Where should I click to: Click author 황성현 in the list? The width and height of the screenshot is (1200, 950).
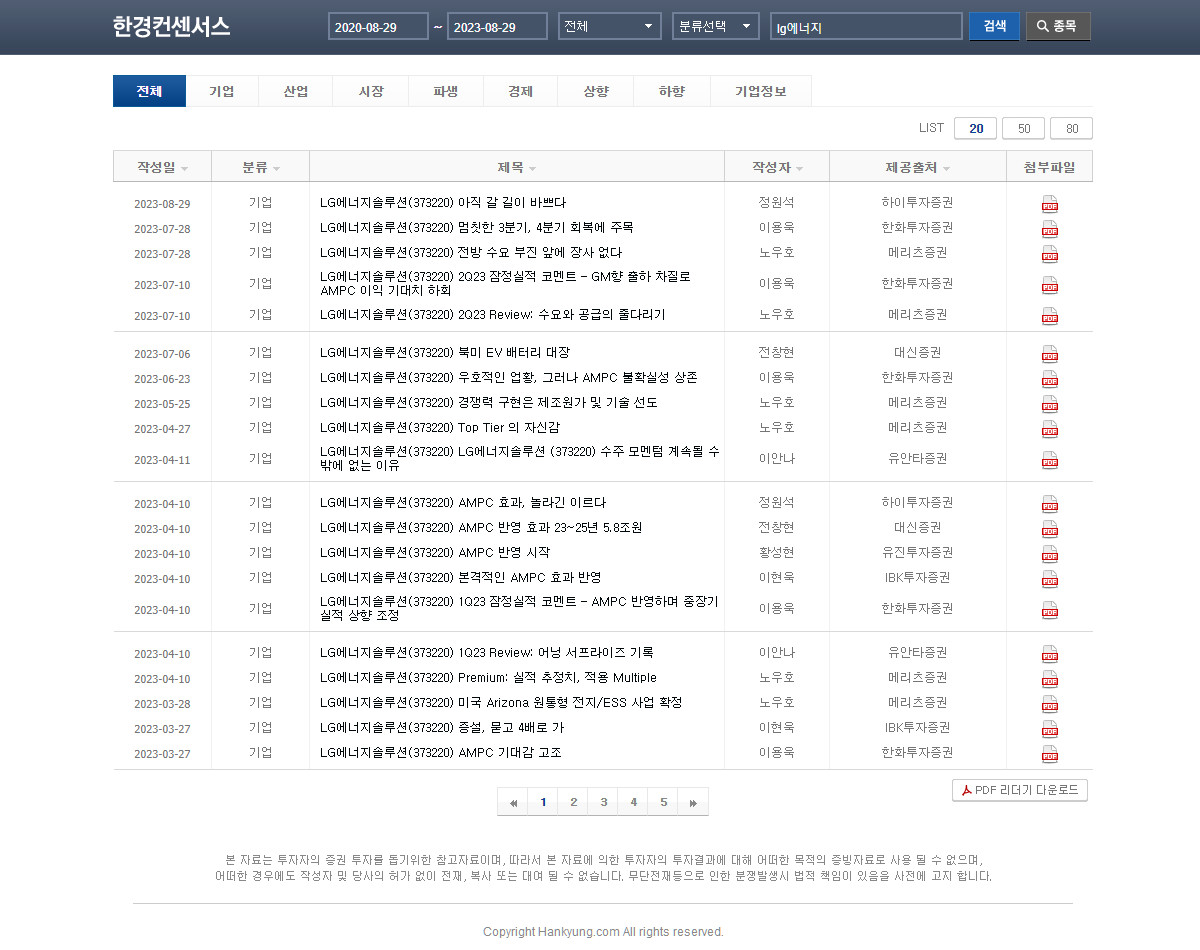click(776, 553)
